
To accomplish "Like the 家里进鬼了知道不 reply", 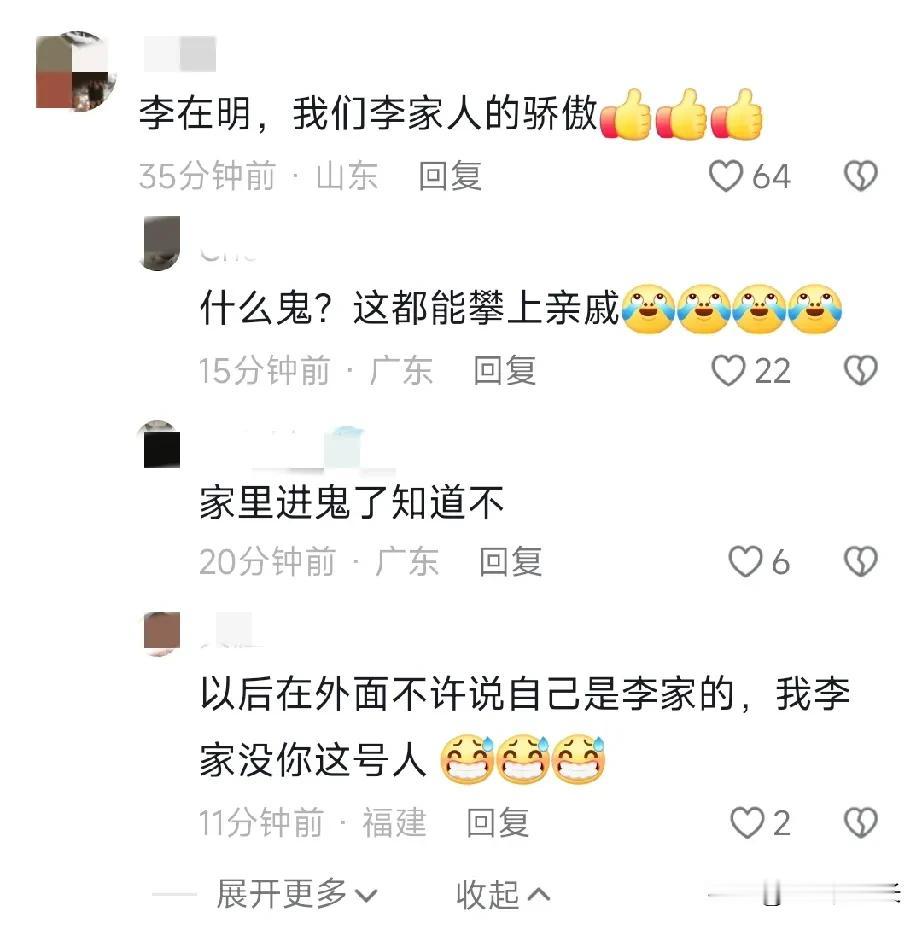I will coord(745,561).
